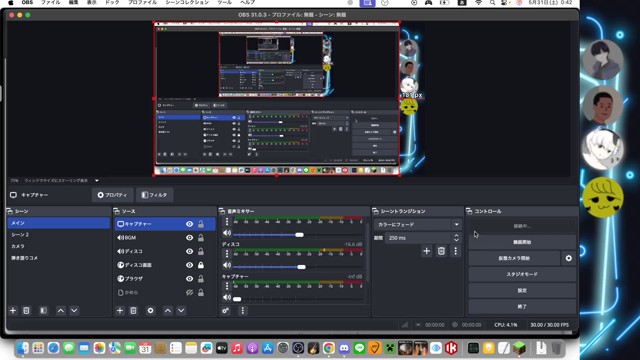Screen dimensions: 640x360
Task: Open the カラーにフェード transition dropdown
Action: (x=418, y=224)
